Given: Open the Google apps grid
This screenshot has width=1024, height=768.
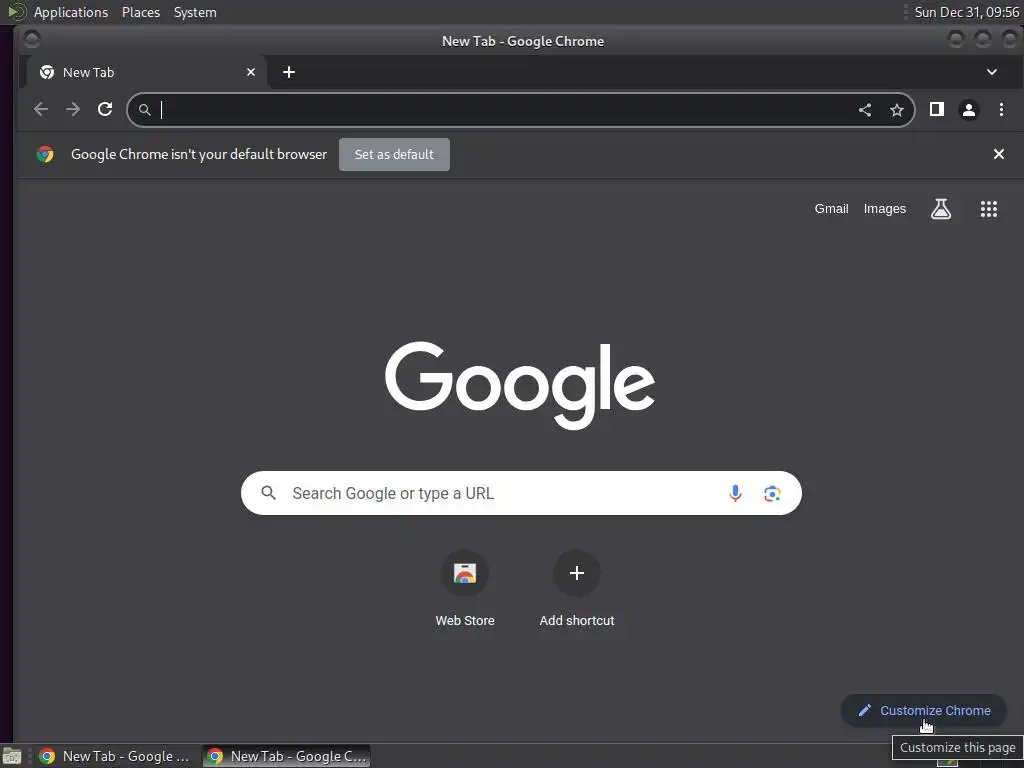Looking at the screenshot, I should point(989,209).
